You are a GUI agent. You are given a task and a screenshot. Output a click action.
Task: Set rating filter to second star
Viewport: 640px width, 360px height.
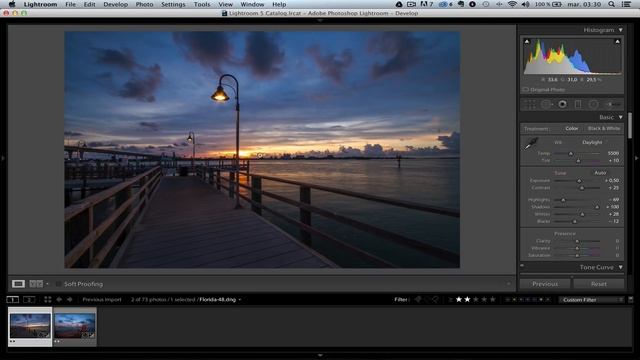(467, 300)
